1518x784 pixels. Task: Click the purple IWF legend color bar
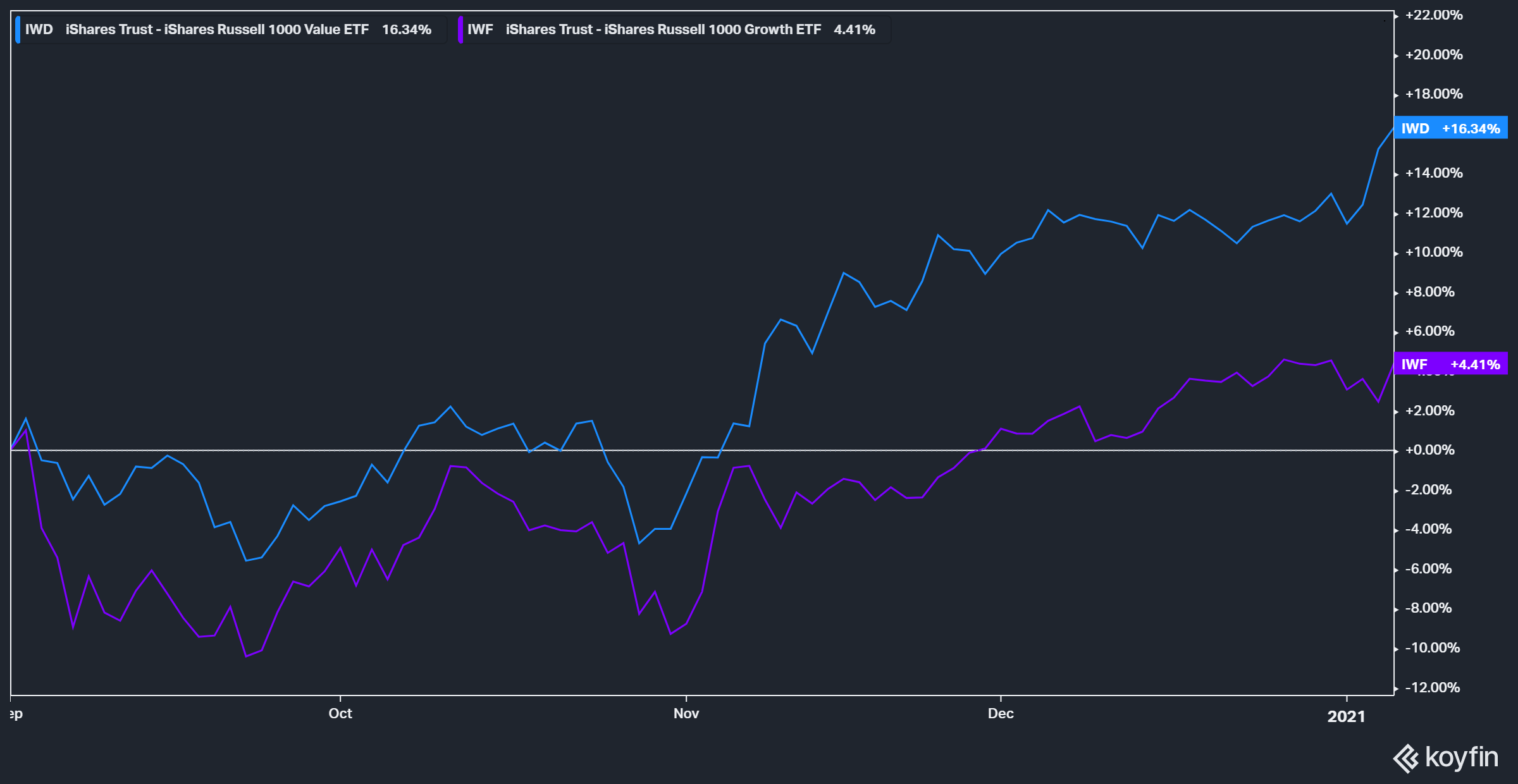coord(460,30)
